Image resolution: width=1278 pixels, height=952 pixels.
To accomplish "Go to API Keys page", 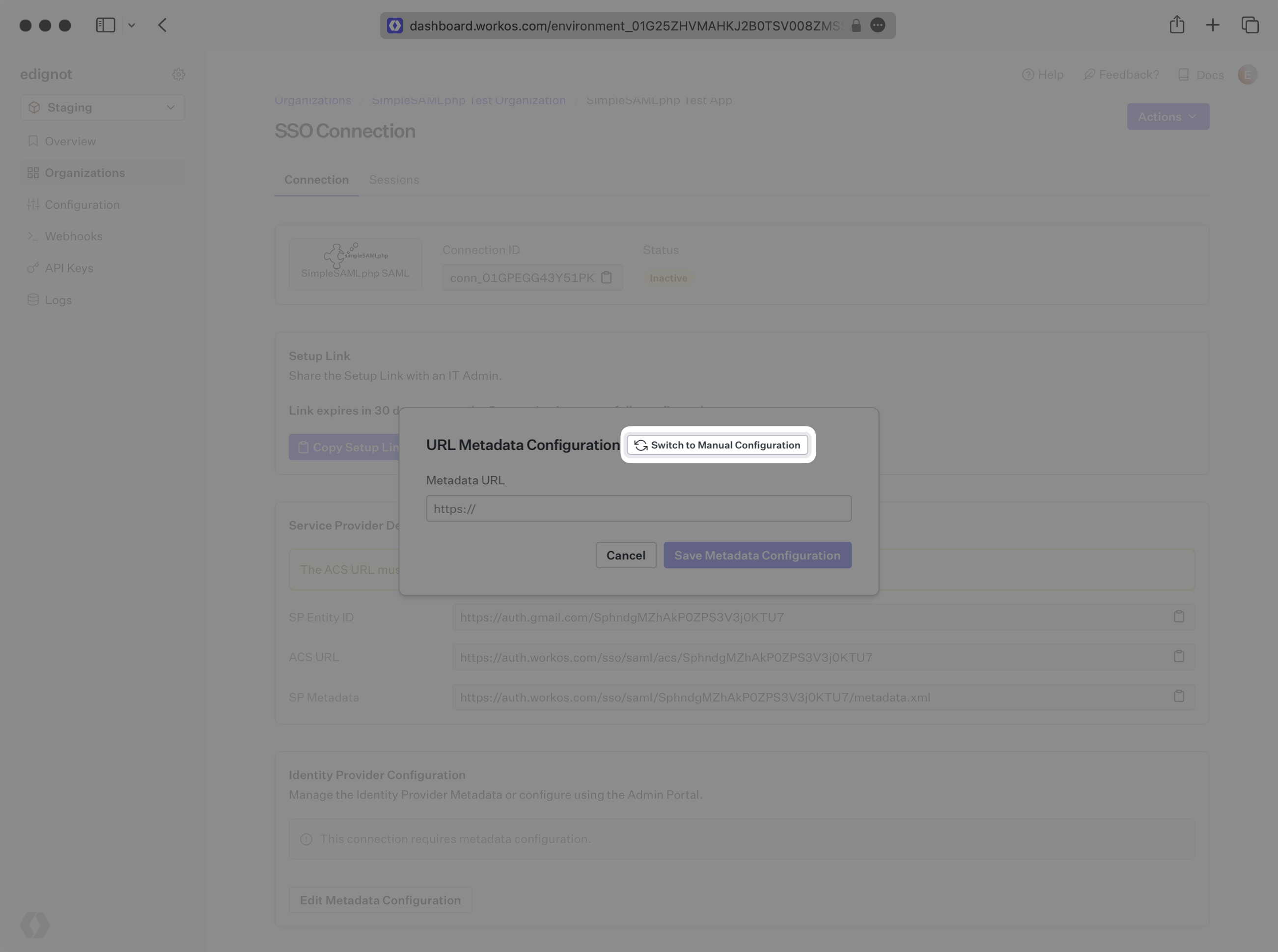I will (x=69, y=268).
